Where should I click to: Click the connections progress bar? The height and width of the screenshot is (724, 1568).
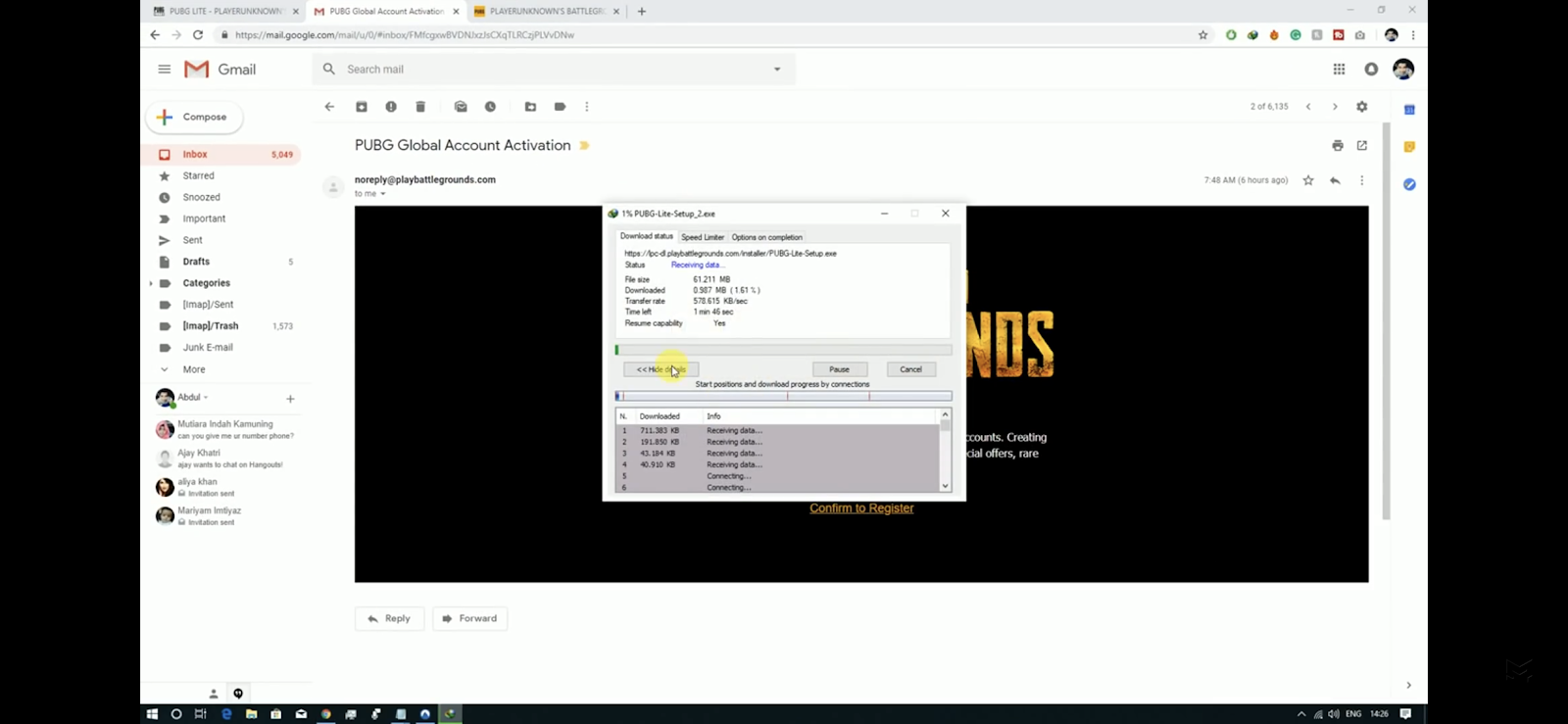(x=783, y=397)
